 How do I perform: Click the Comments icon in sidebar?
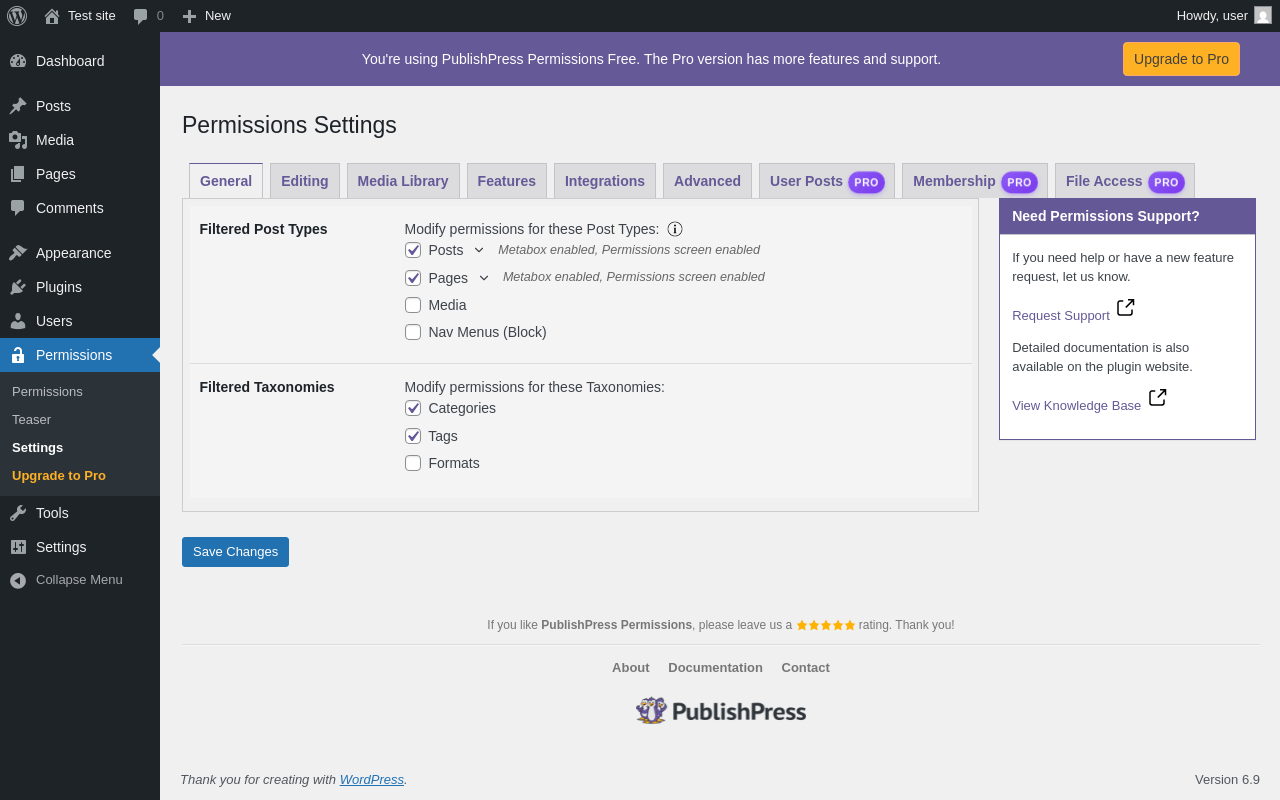click(18, 208)
